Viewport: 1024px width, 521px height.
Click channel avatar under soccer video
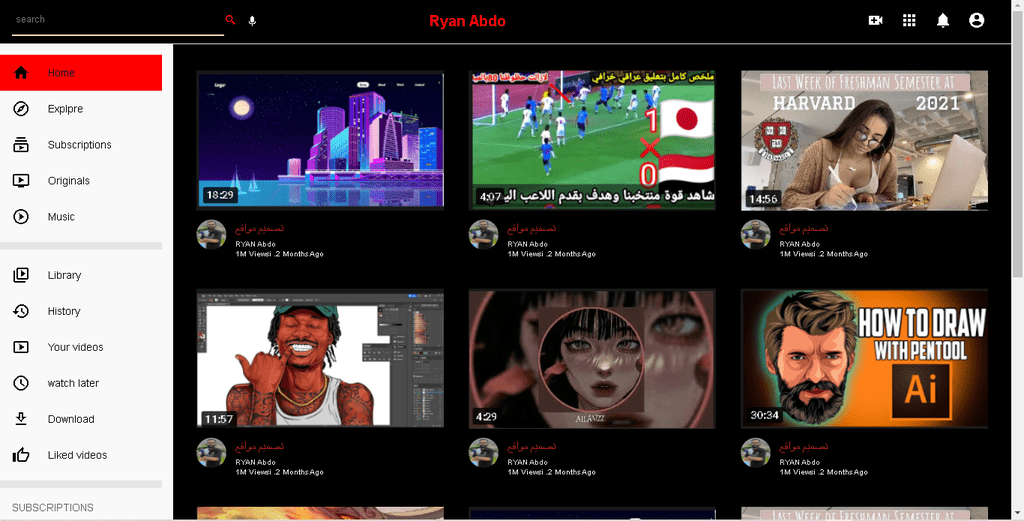tap(483, 234)
